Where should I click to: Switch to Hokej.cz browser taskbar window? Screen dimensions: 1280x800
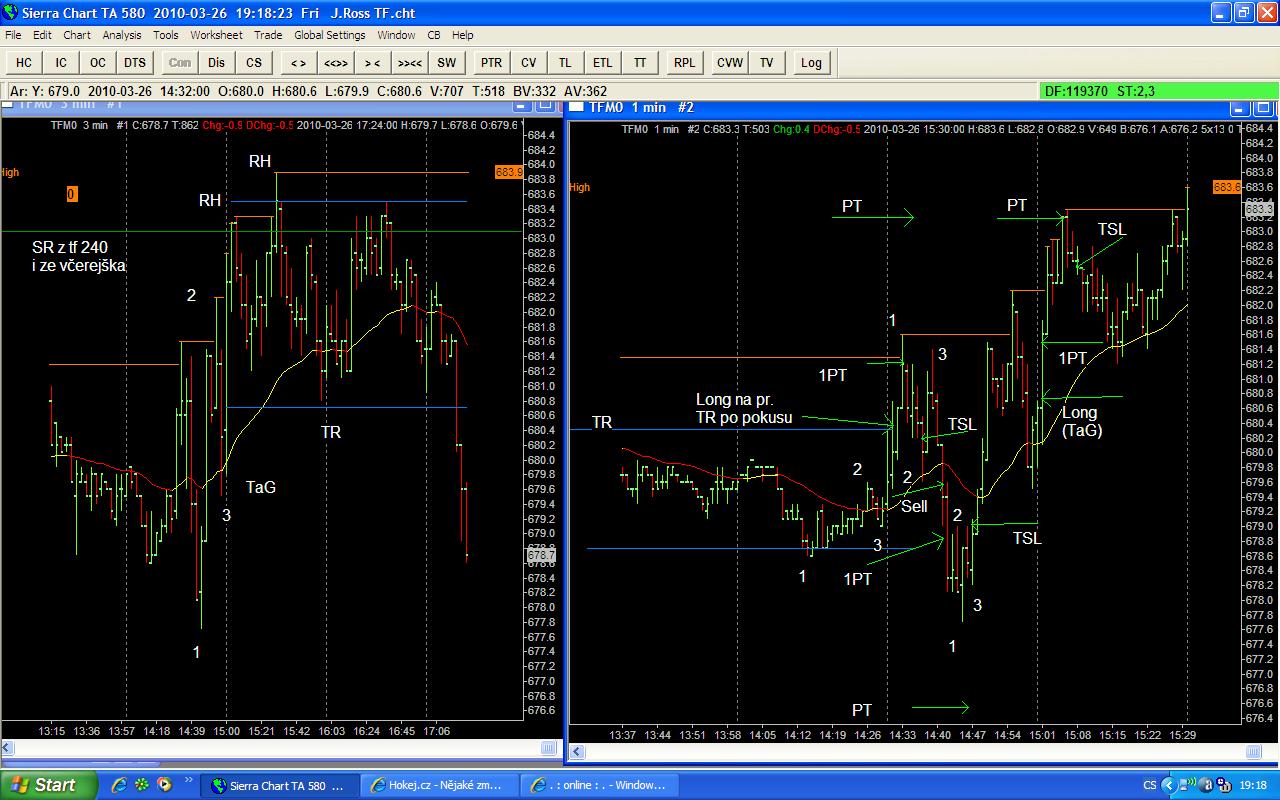click(438, 785)
